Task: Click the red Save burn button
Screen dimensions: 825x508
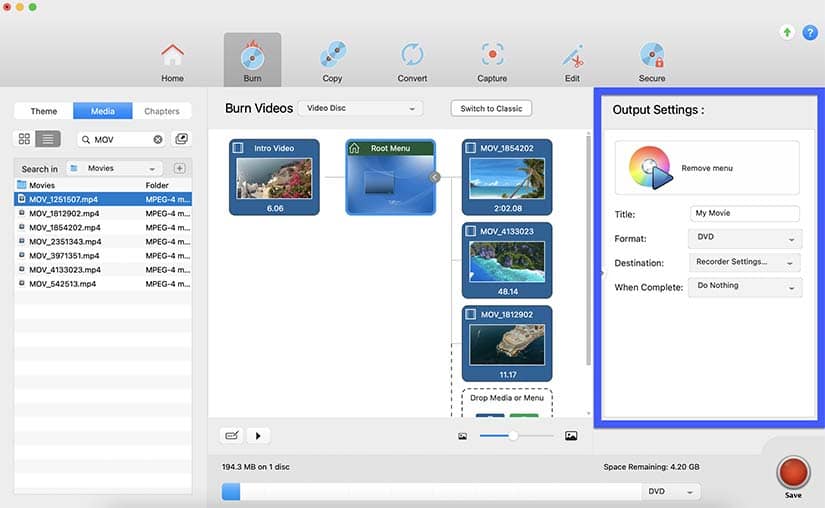Action: [x=792, y=472]
